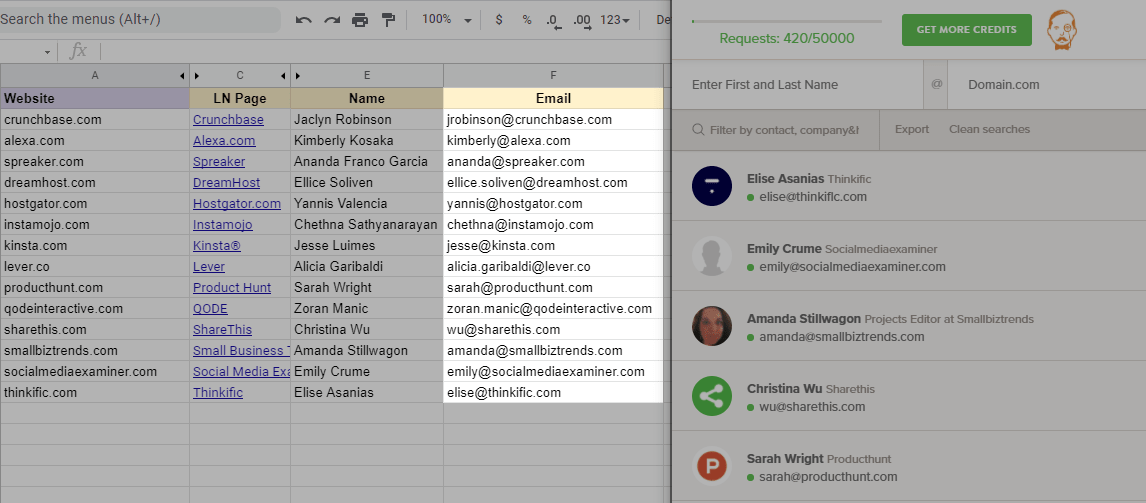
Task: Select cell ellice.soliven@dreamhost.com
Action: coord(553,183)
